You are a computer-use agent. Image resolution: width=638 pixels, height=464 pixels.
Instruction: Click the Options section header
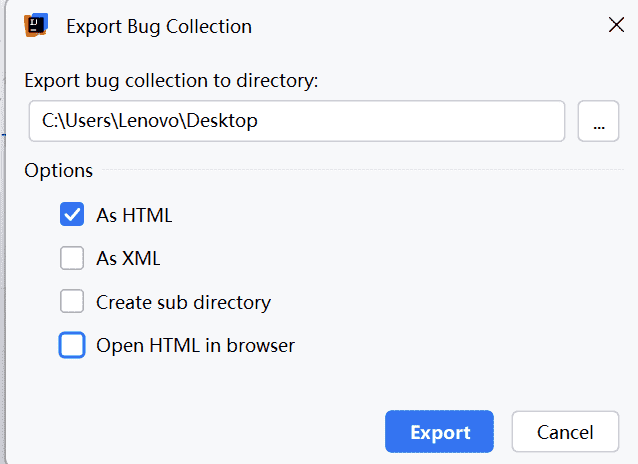(x=59, y=170)
